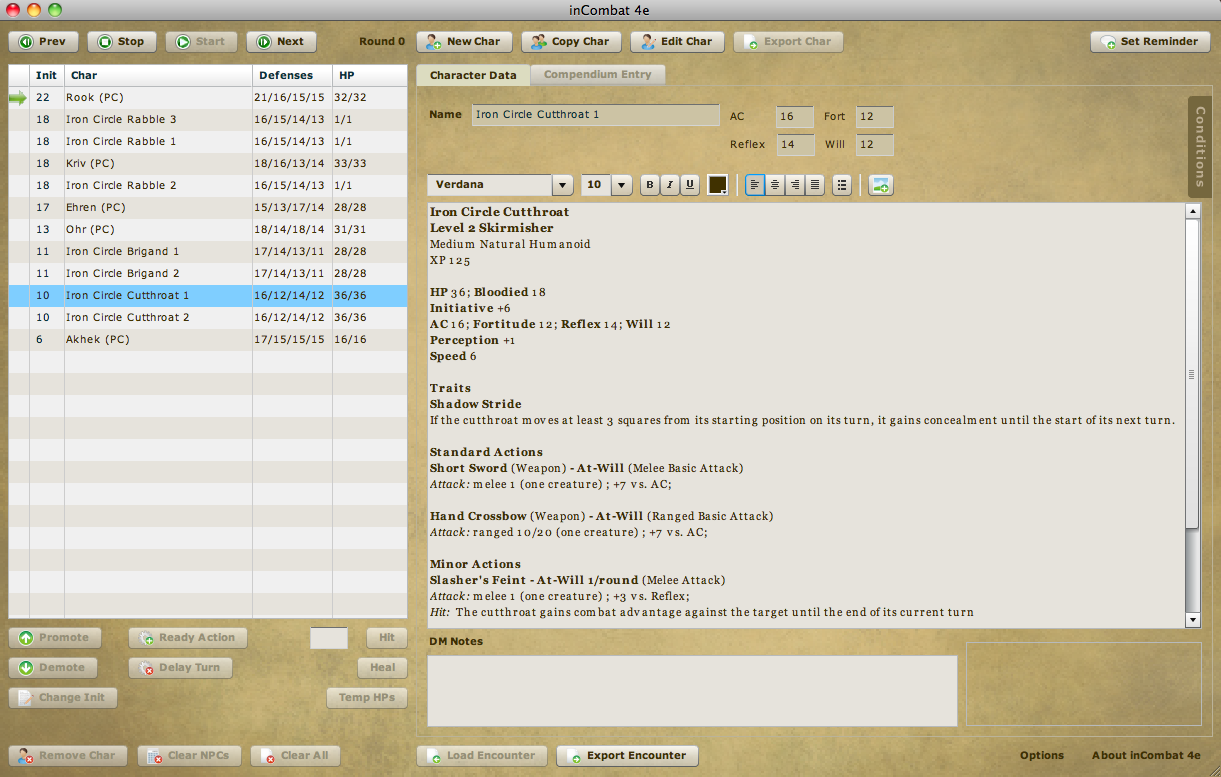Center align the text
Image resolution: width=1221 pixels, height=777 pixels.
775,185
